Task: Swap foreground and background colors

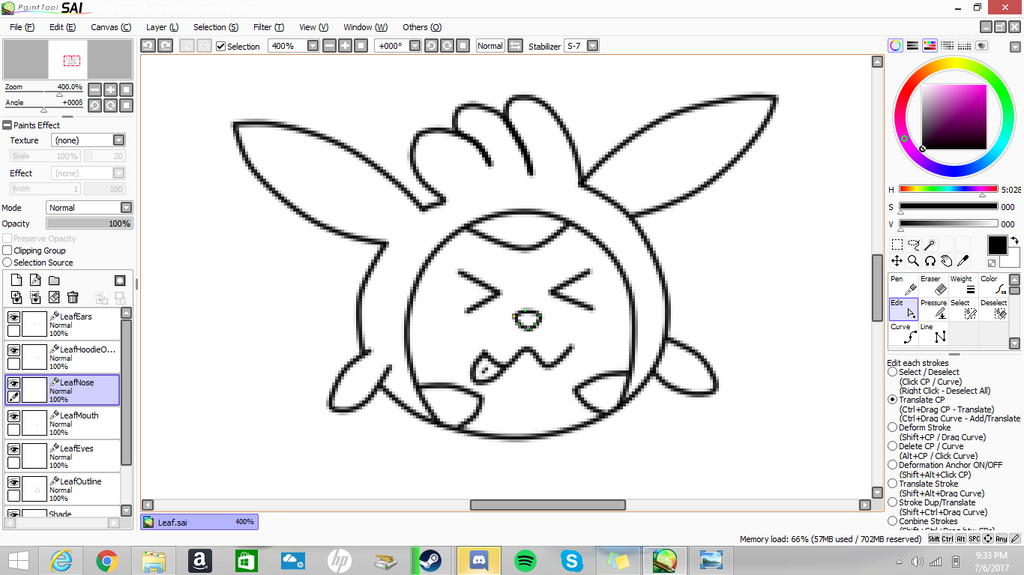Action: (x=1014, y=240)
